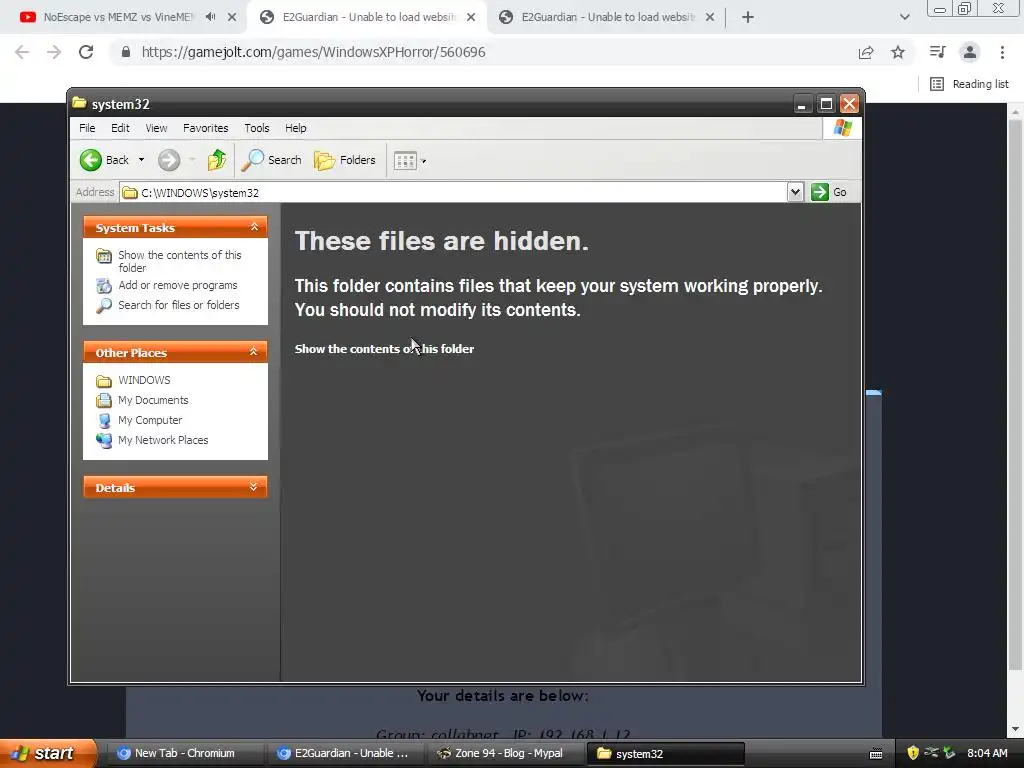1024x768 pixels.
Task: Toggle the Folders pane button
Action: tap(345, 160)
